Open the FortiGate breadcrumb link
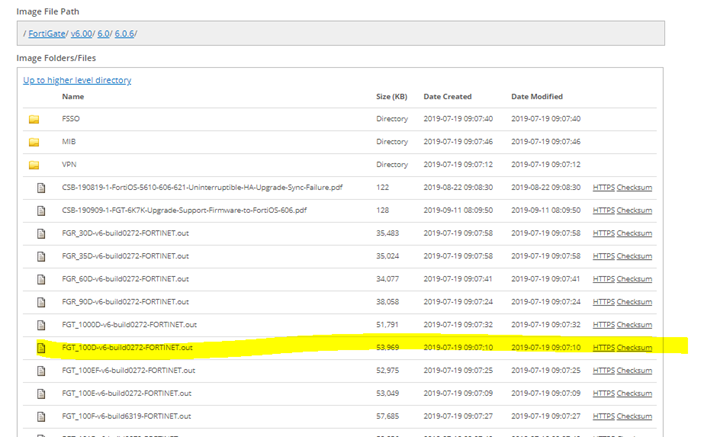This screenshot has height=437, width=704. click(46, 34)
